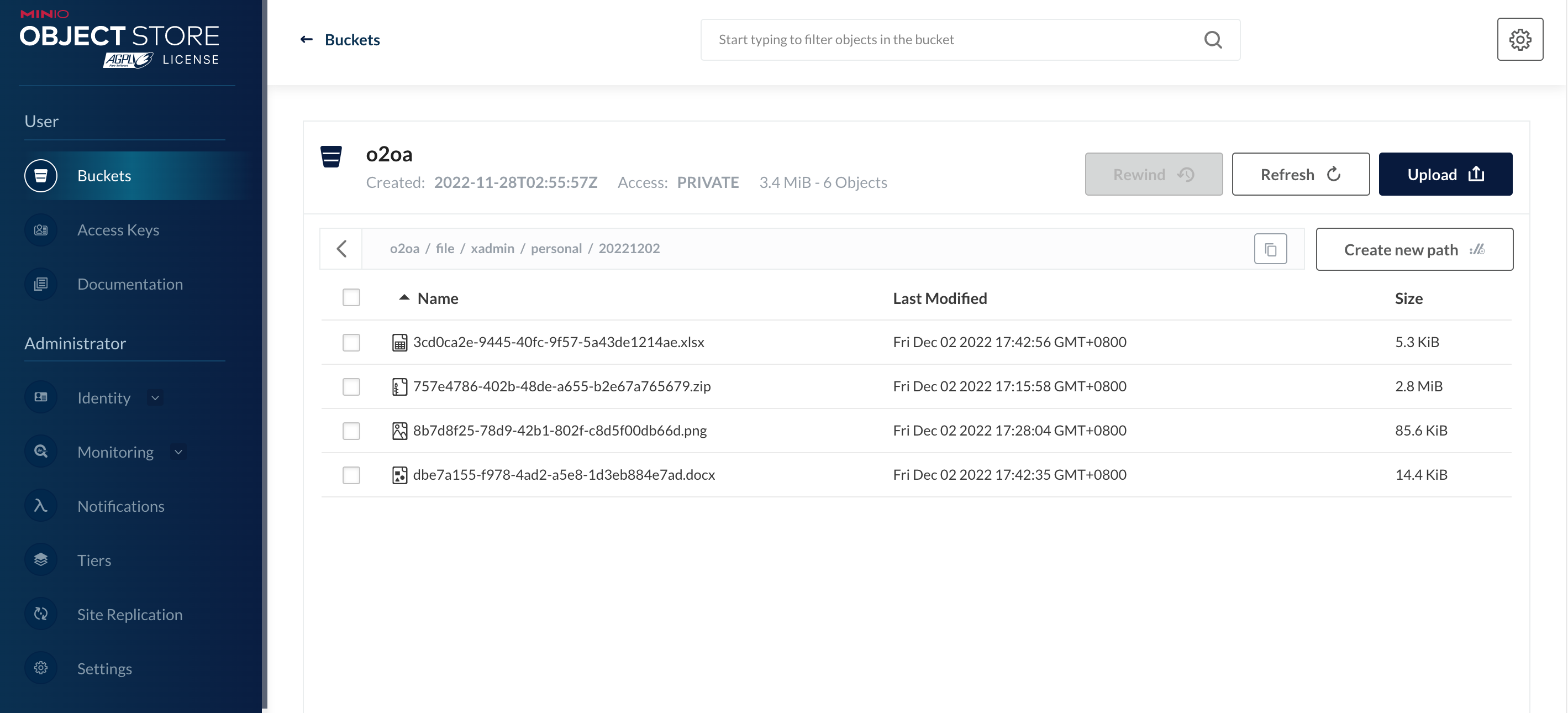
Task: Click the Access Keys sidebar icon
Action: 41,230
